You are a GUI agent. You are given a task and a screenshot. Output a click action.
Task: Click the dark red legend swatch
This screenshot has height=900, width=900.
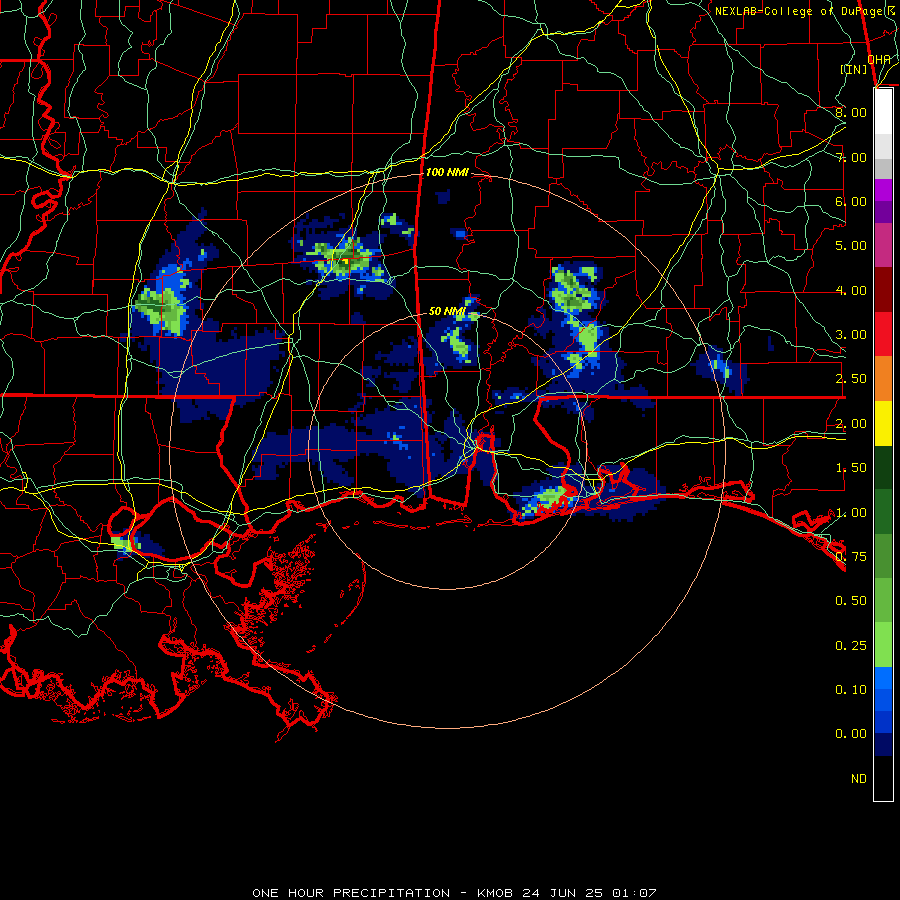[883, 290]
